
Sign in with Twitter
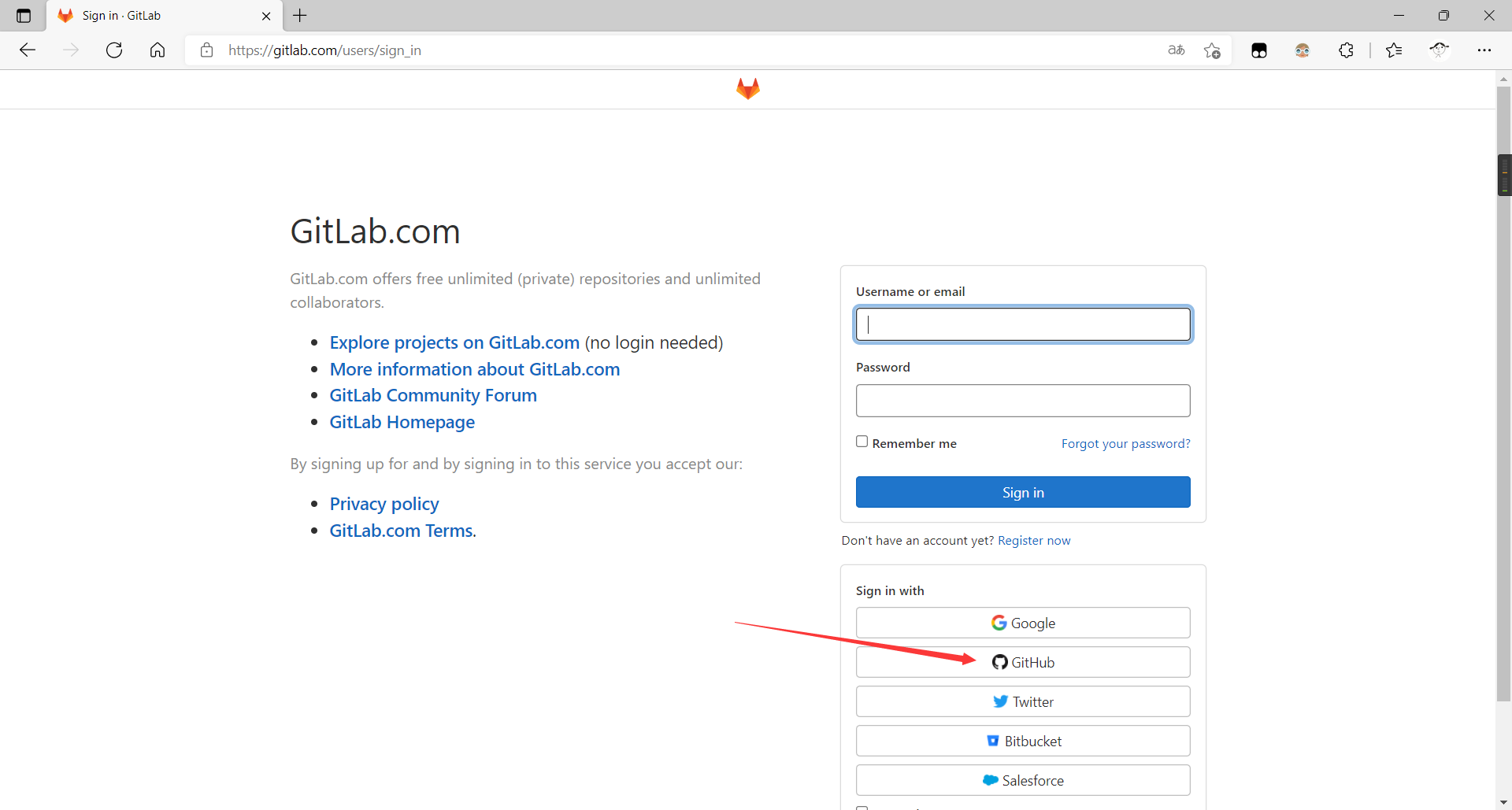click(x=1023, y=701)
